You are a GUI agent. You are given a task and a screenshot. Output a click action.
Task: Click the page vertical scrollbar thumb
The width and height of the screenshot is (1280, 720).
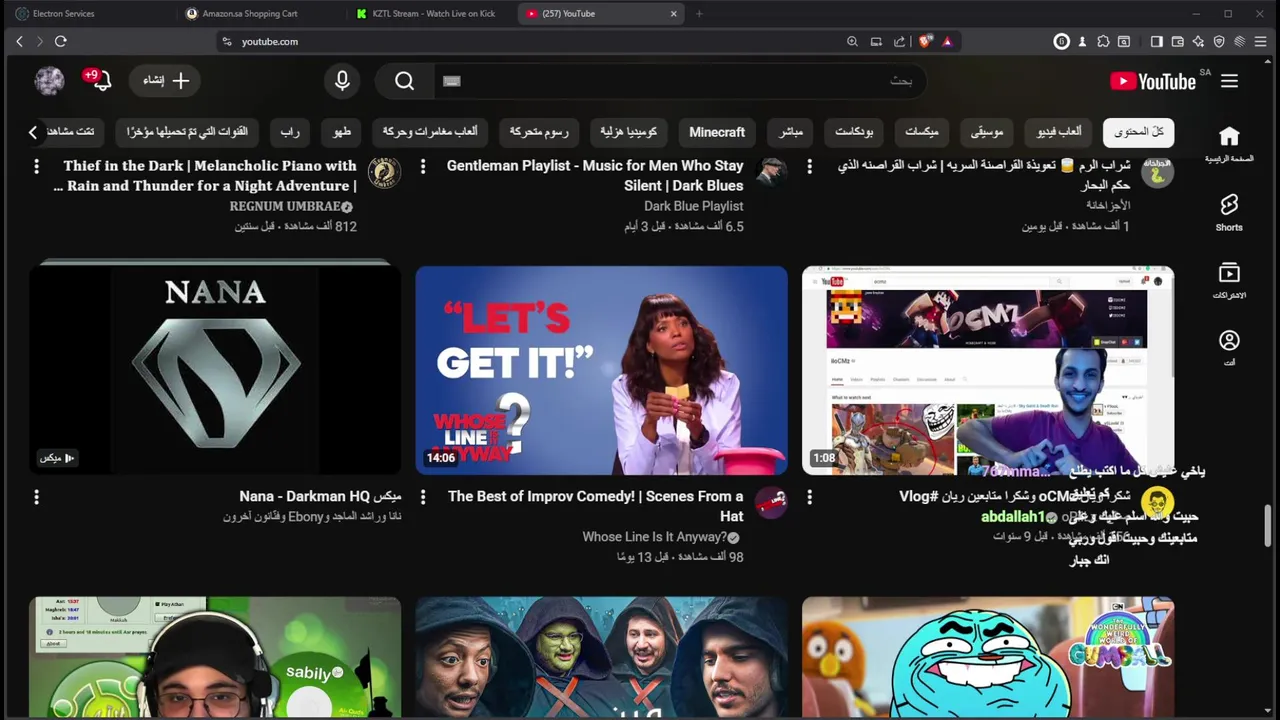point(1268,525)
